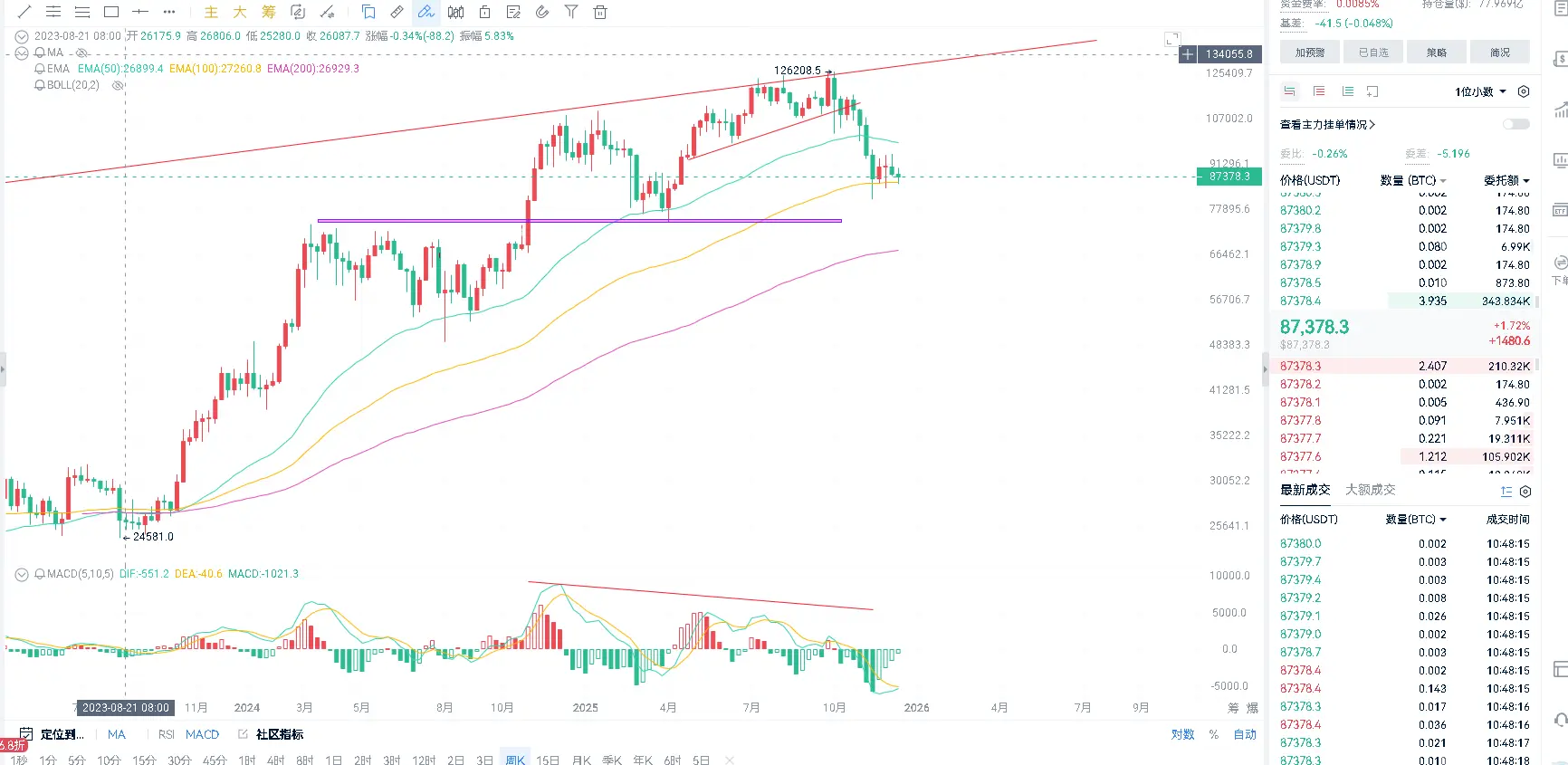Viewport: 1568px width, 765px height.
Task: Toggle the brush drawing mode icon
Action: (425, 12)
